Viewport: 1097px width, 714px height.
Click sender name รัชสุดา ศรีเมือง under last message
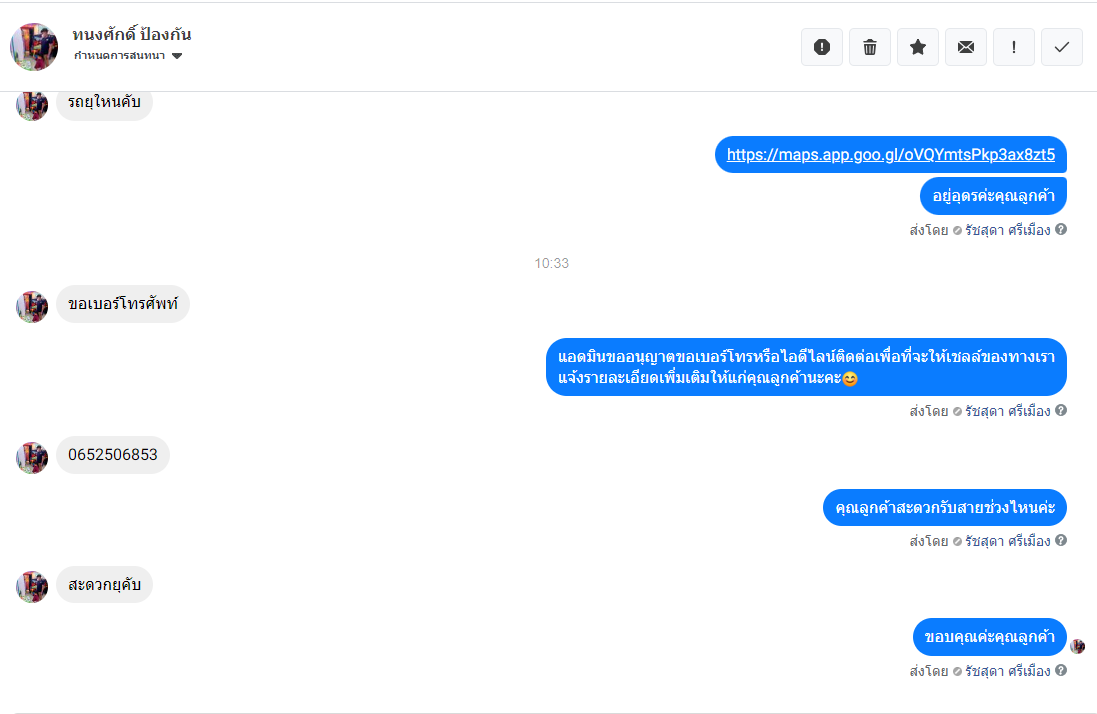tap(1007, 671)
